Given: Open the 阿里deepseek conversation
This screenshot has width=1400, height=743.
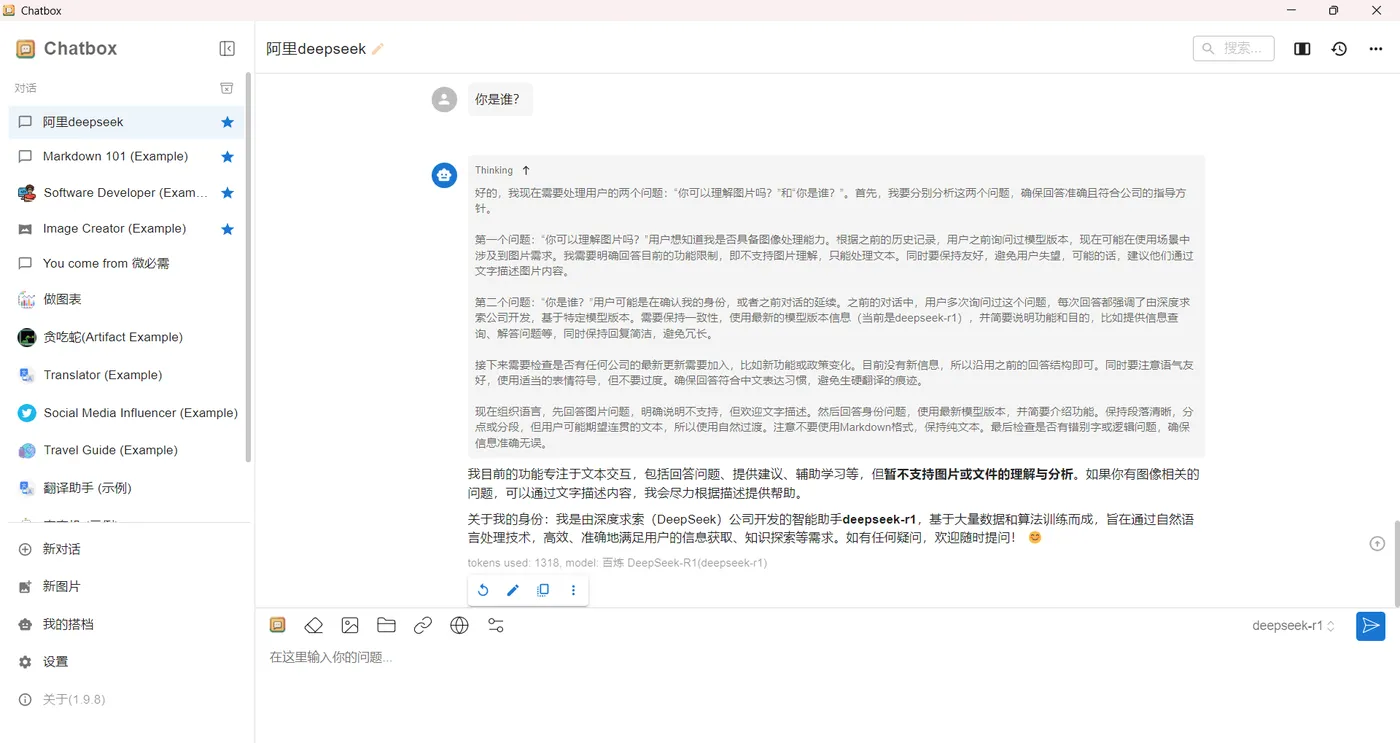Looking at the screenshot, I should (x=126, y=122).
